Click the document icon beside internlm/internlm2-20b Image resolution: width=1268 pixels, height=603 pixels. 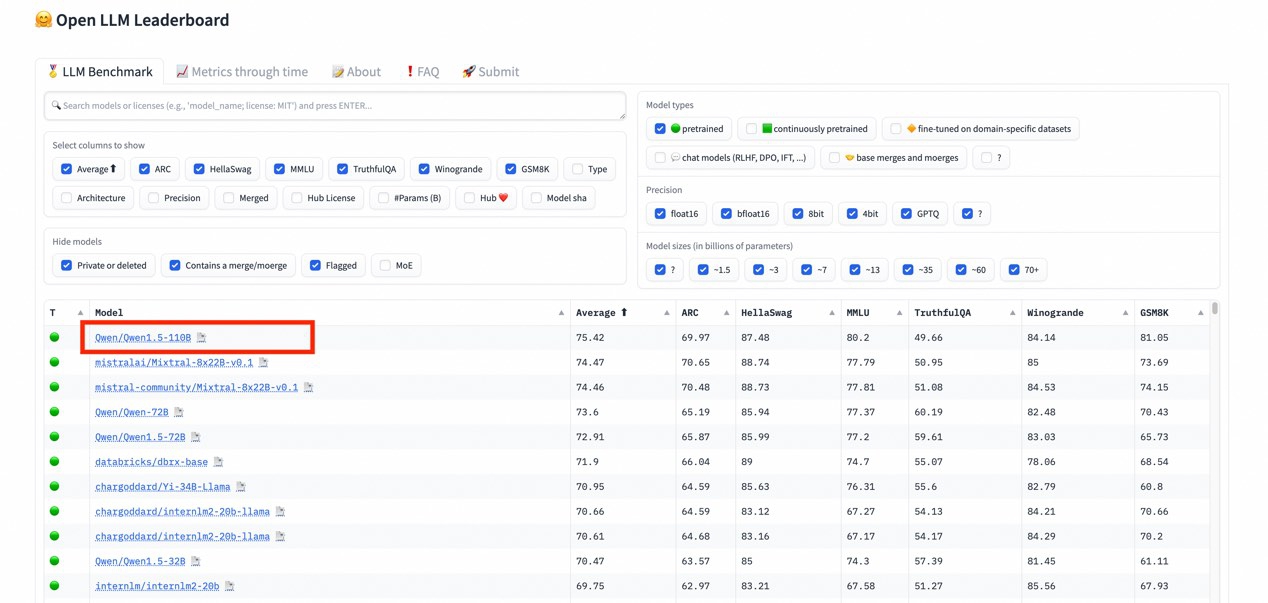[x=229, y=586]
